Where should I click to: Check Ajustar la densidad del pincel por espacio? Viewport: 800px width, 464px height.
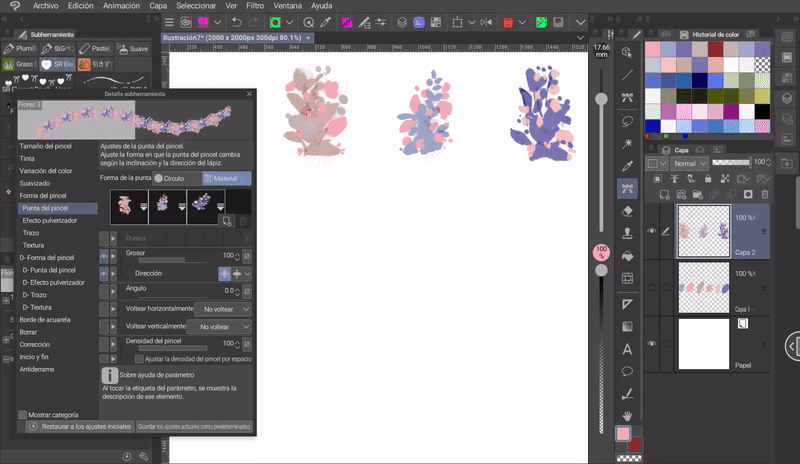click(x=140, y=358)
